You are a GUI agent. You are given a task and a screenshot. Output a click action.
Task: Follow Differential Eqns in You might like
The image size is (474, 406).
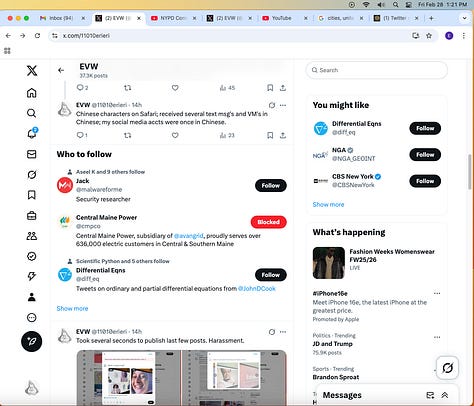coord(425,128)
